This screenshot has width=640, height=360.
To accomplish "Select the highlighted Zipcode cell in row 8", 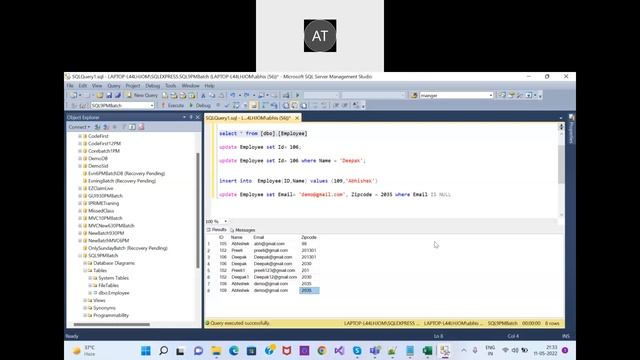I will coord(309,290).
